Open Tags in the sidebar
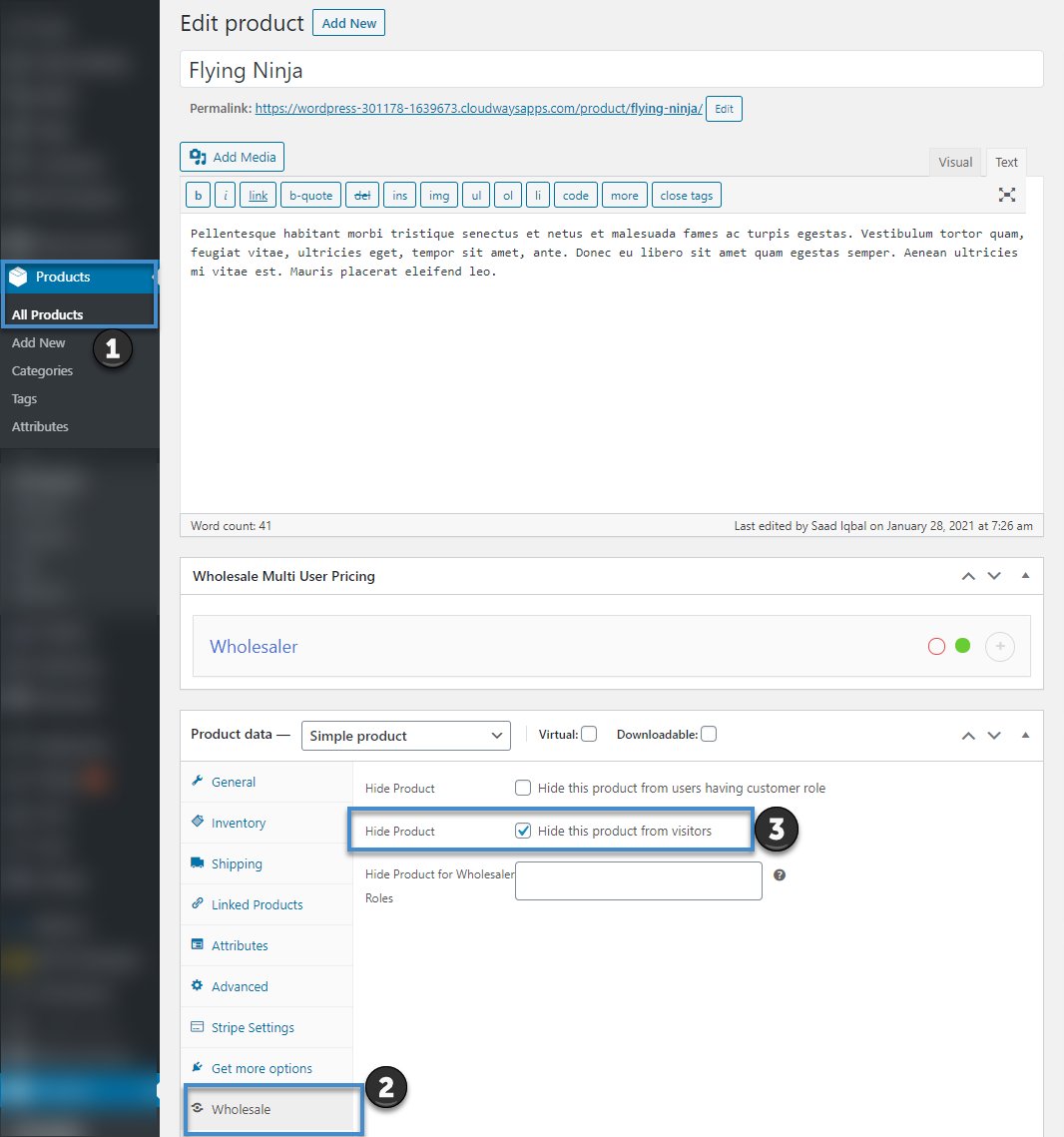The image size is (1064, 1137). point(24,399)
